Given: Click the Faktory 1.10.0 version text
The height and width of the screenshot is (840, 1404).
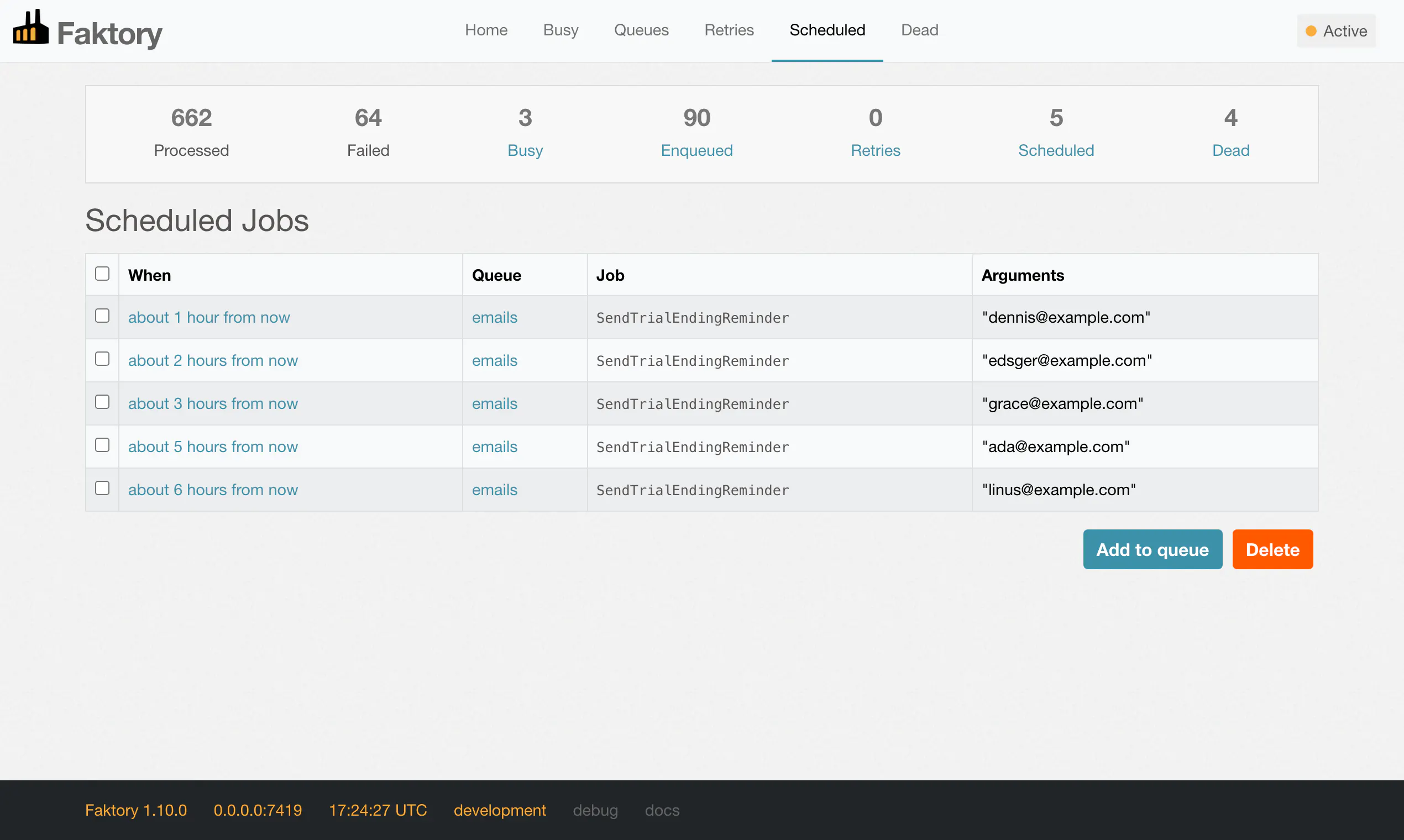Looking at the screenshot, I should pyautogui.click(x=136, y=811).
